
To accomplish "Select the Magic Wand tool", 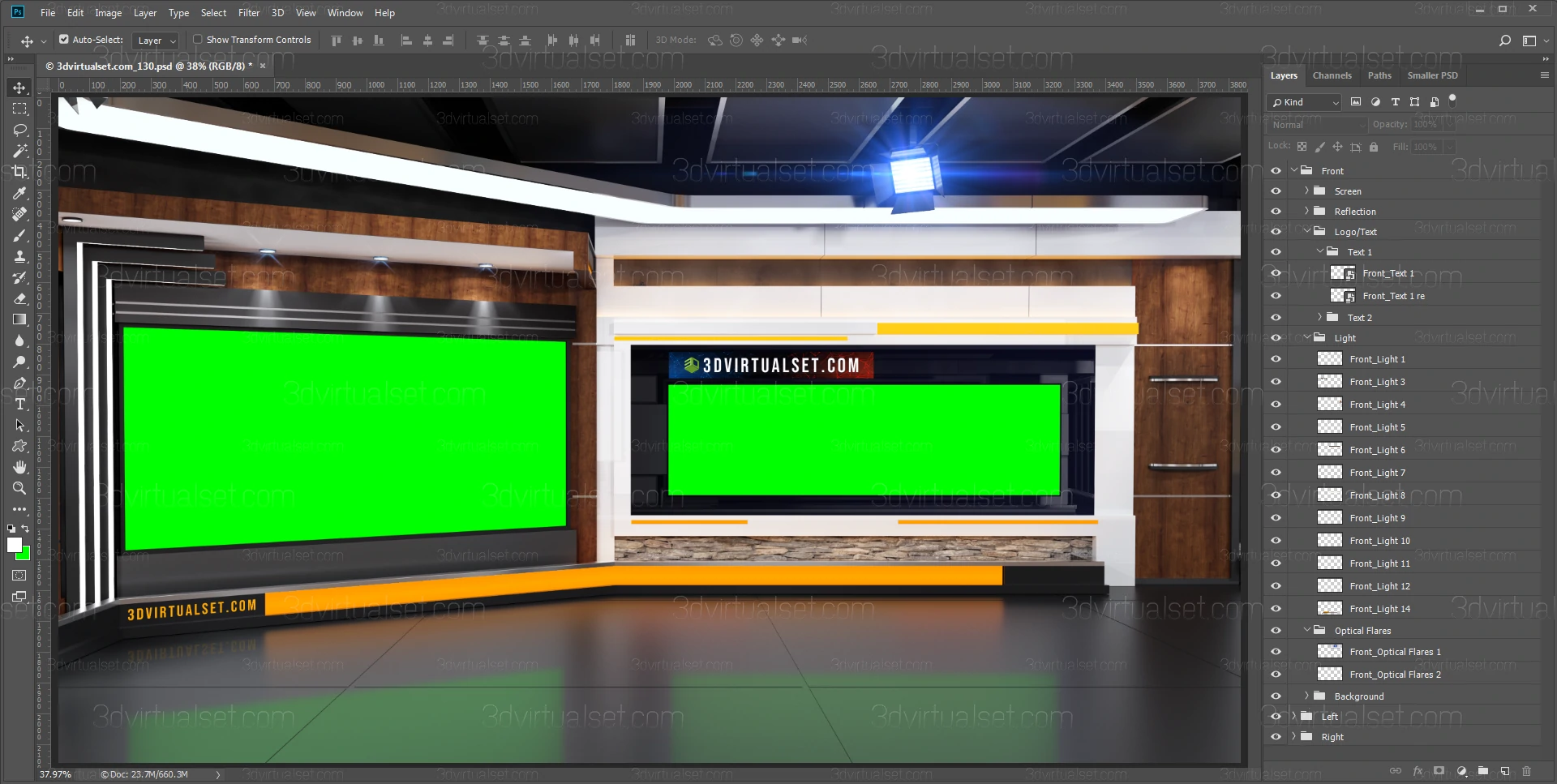I will (x=19, y=151).
